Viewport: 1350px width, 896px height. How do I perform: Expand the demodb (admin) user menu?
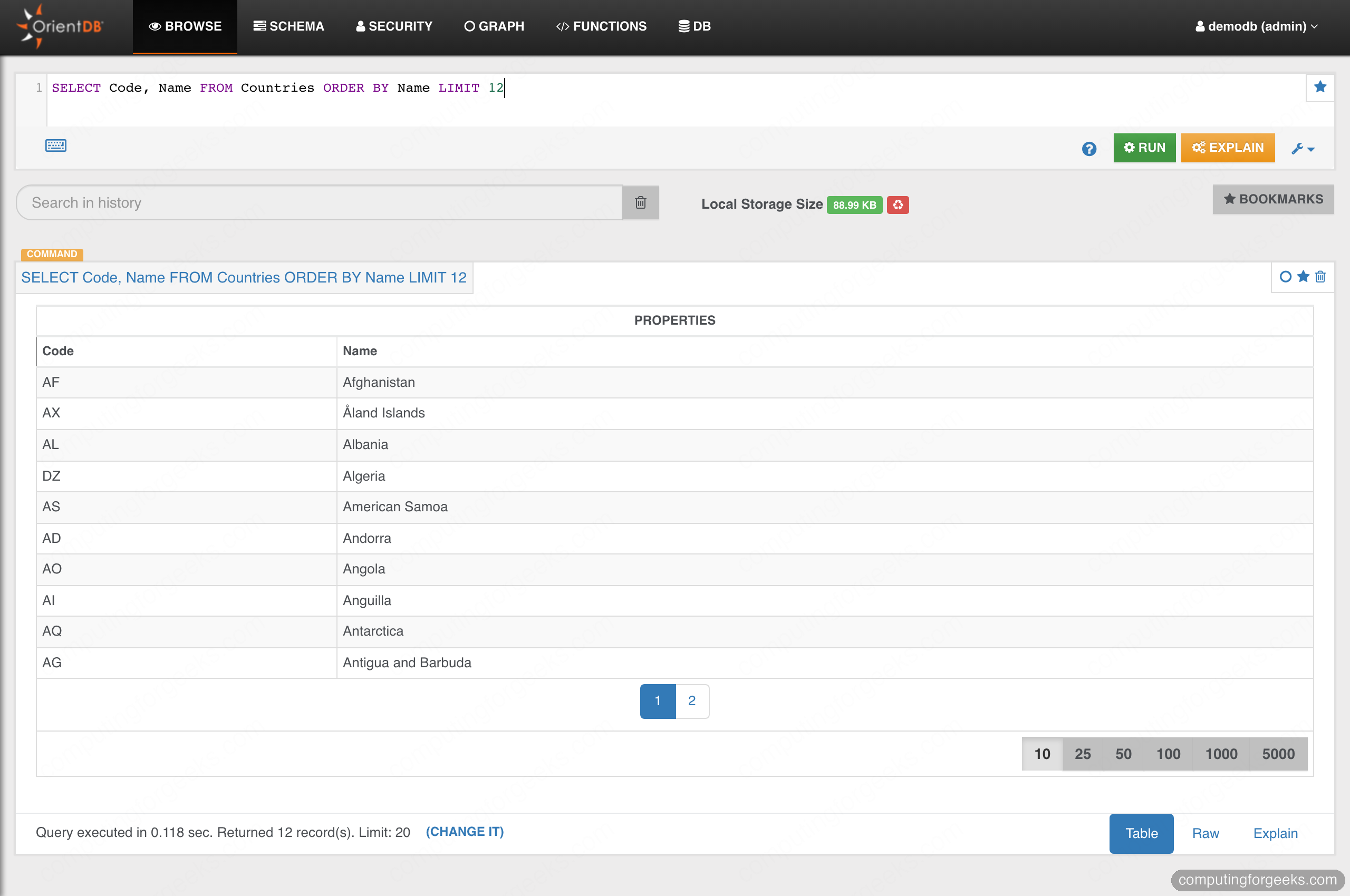(x=1256, y=26)
